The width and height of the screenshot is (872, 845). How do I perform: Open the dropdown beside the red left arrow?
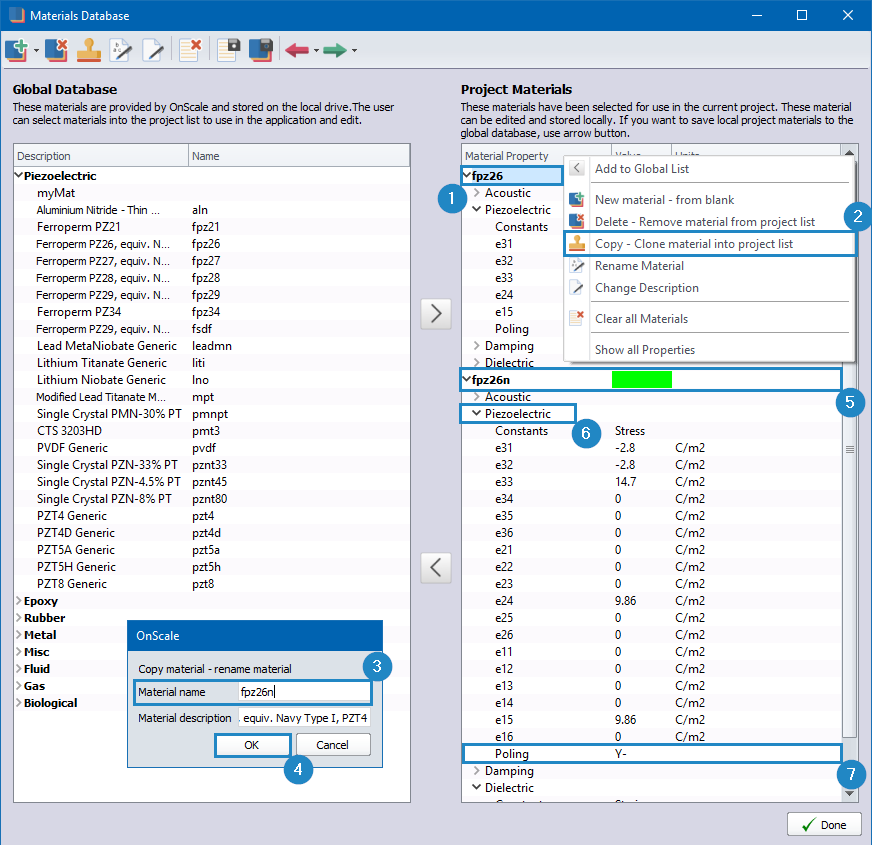click(316, 51)
